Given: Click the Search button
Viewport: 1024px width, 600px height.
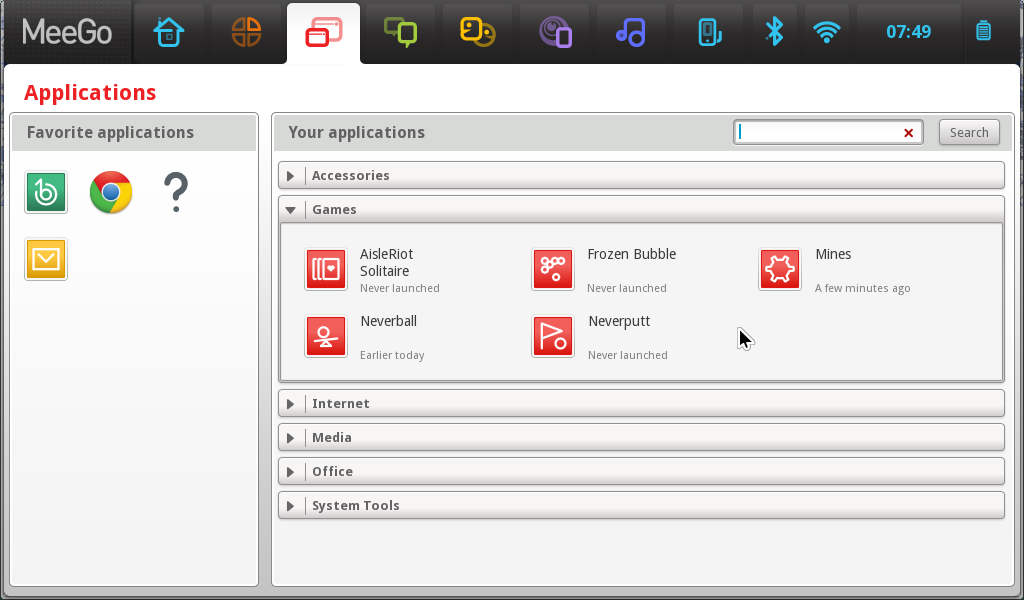Looking at the screenshot, I should 969,133.
